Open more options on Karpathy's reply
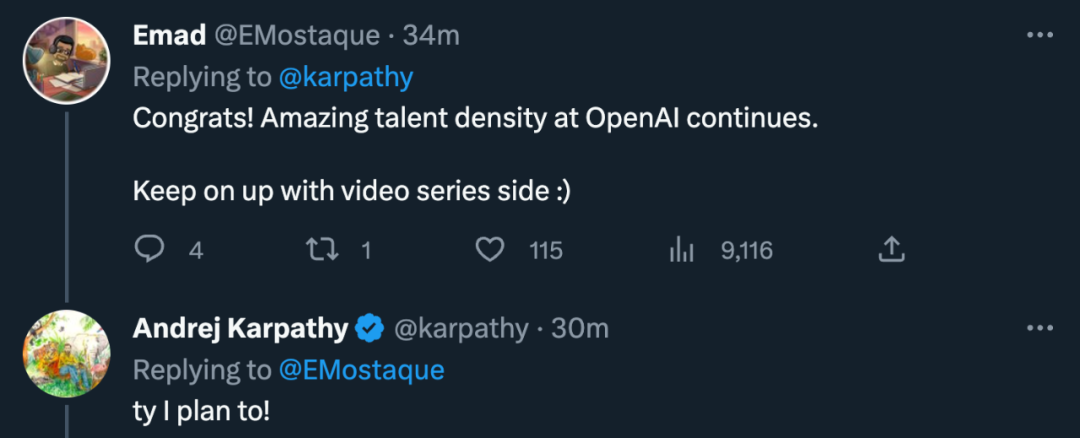 tap(1040, 328)
